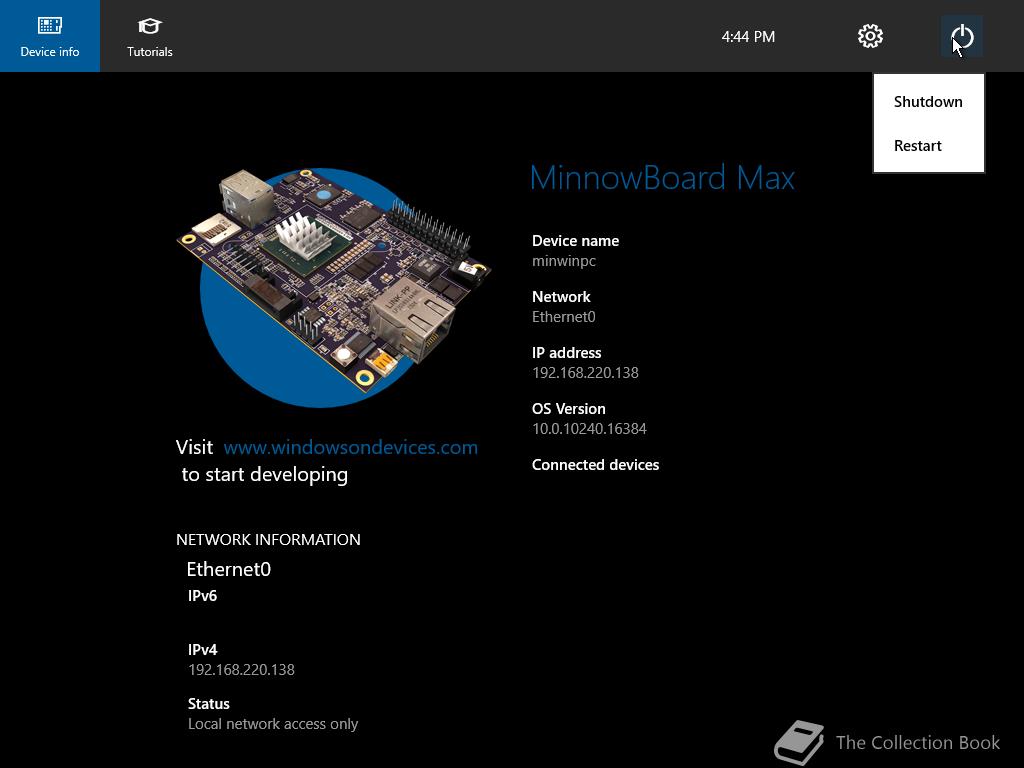Click the 4:44 PM clock
This screenshot has height=768, width=1024.
(748, 37)
